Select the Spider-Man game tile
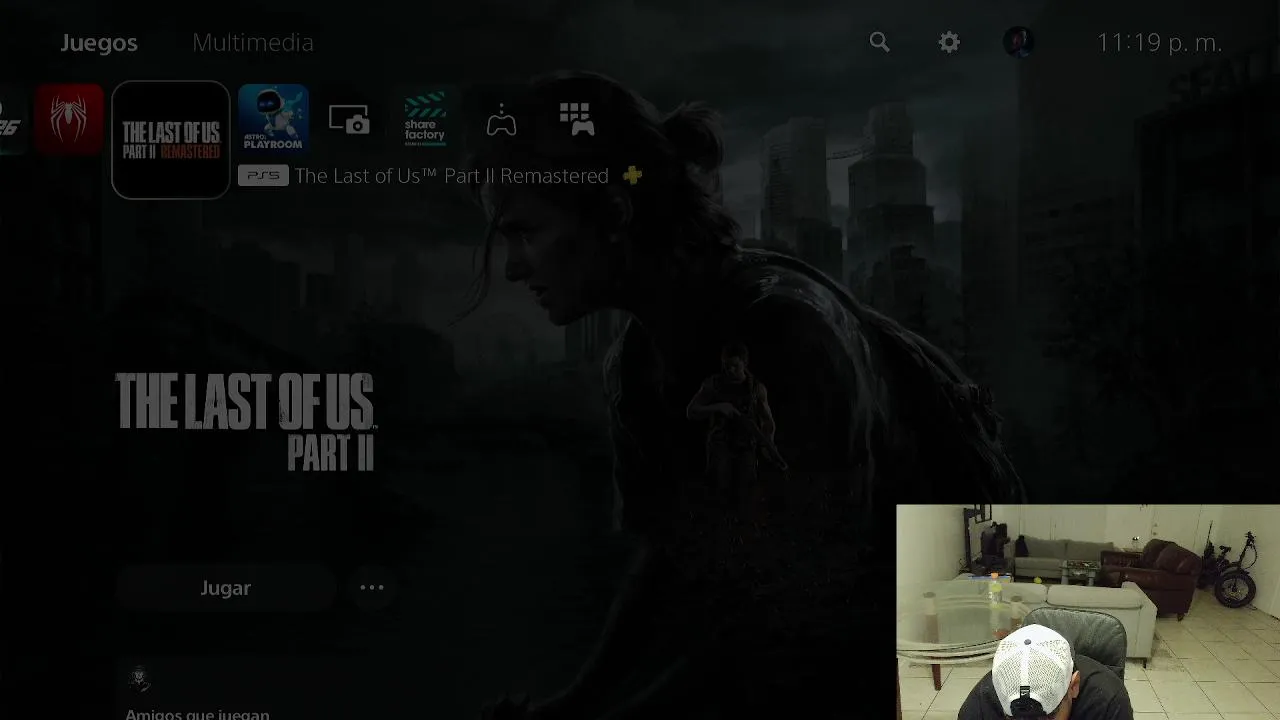Viewport: 1280px width, 720px height. [69, 119]
